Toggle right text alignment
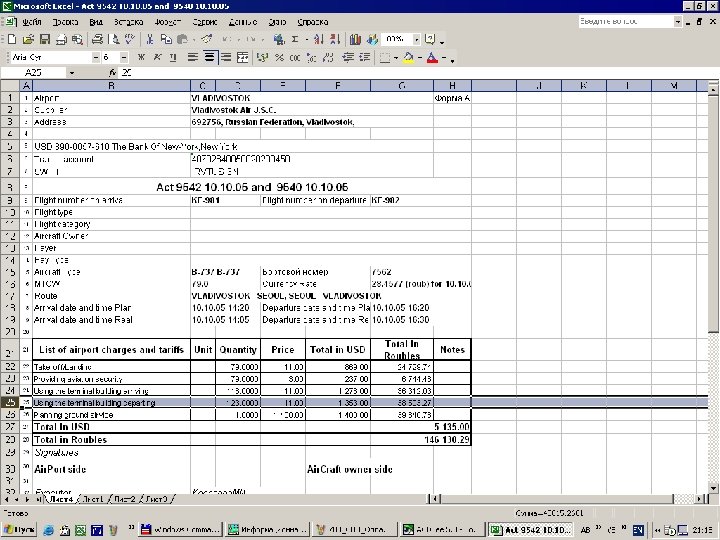This screenshot has height=540, width=720. pyautogui.click(x=226, y=57)
